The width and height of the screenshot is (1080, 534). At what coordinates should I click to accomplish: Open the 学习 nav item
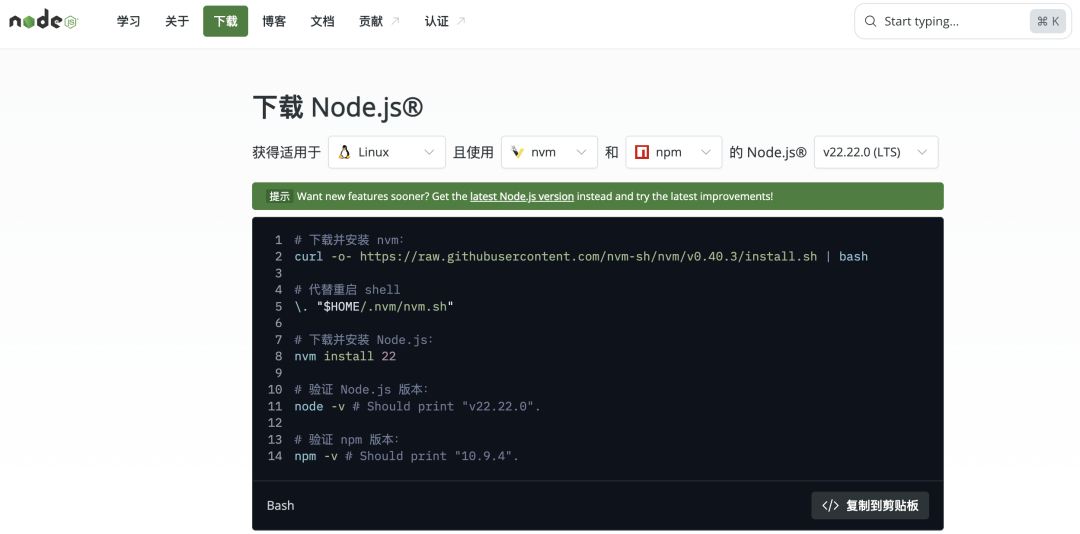coord(128,21)
